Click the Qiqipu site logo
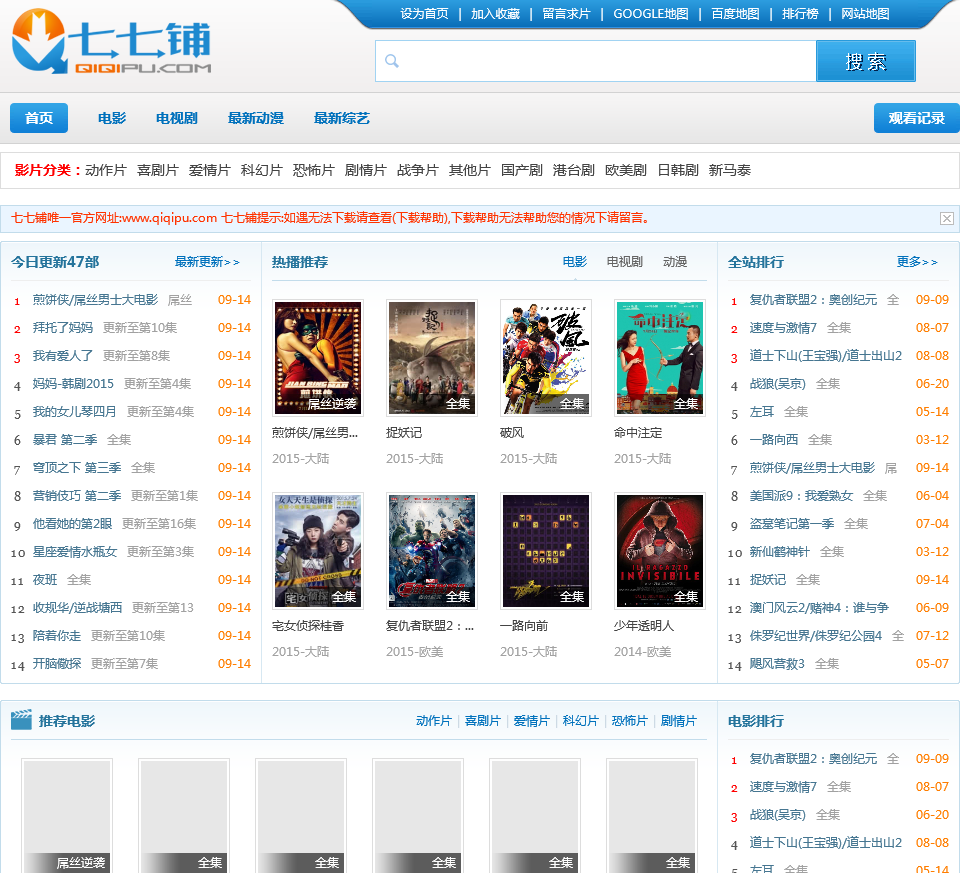 point(111,42)
